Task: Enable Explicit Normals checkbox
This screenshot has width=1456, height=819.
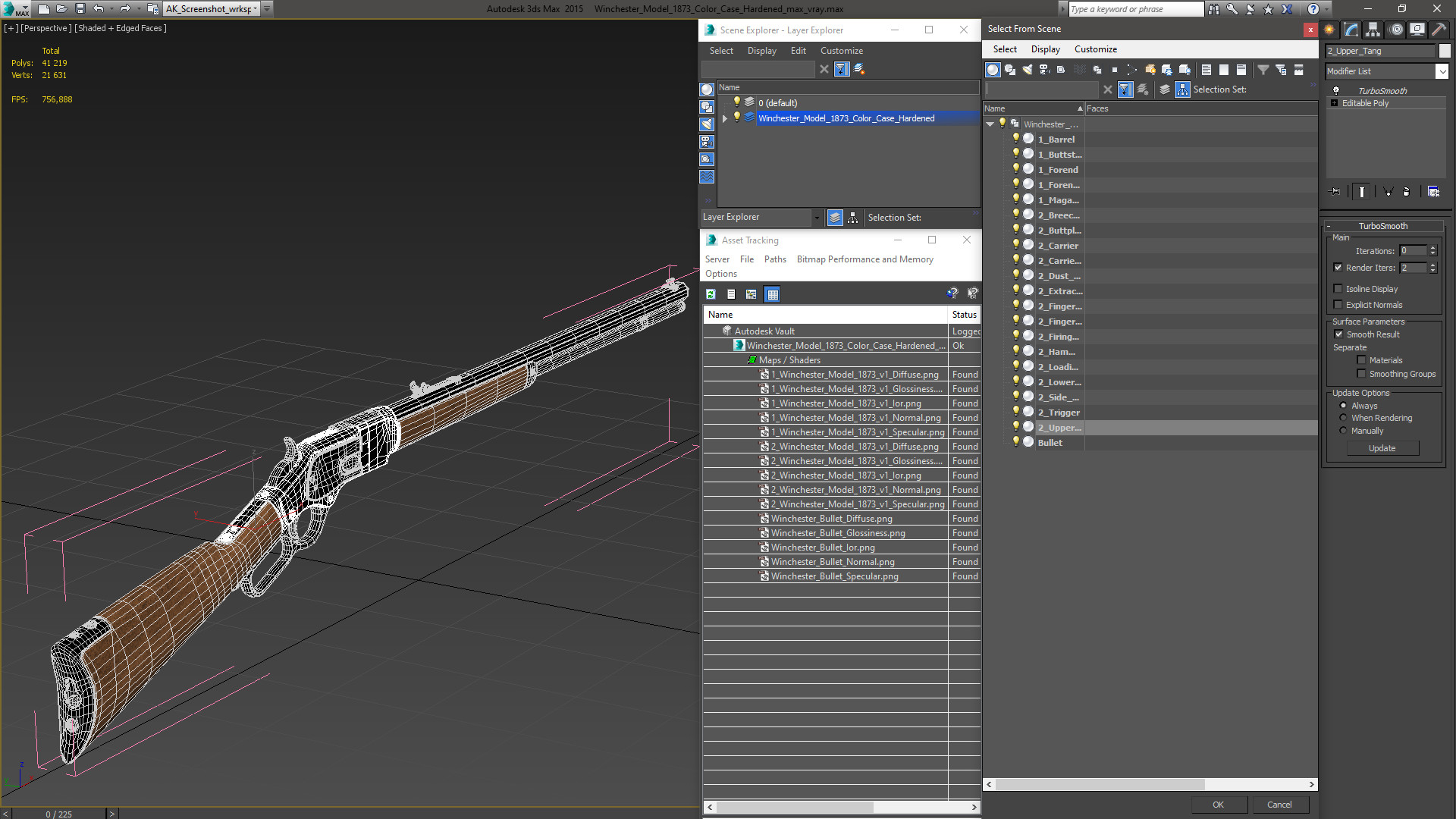Action: 1338,305
